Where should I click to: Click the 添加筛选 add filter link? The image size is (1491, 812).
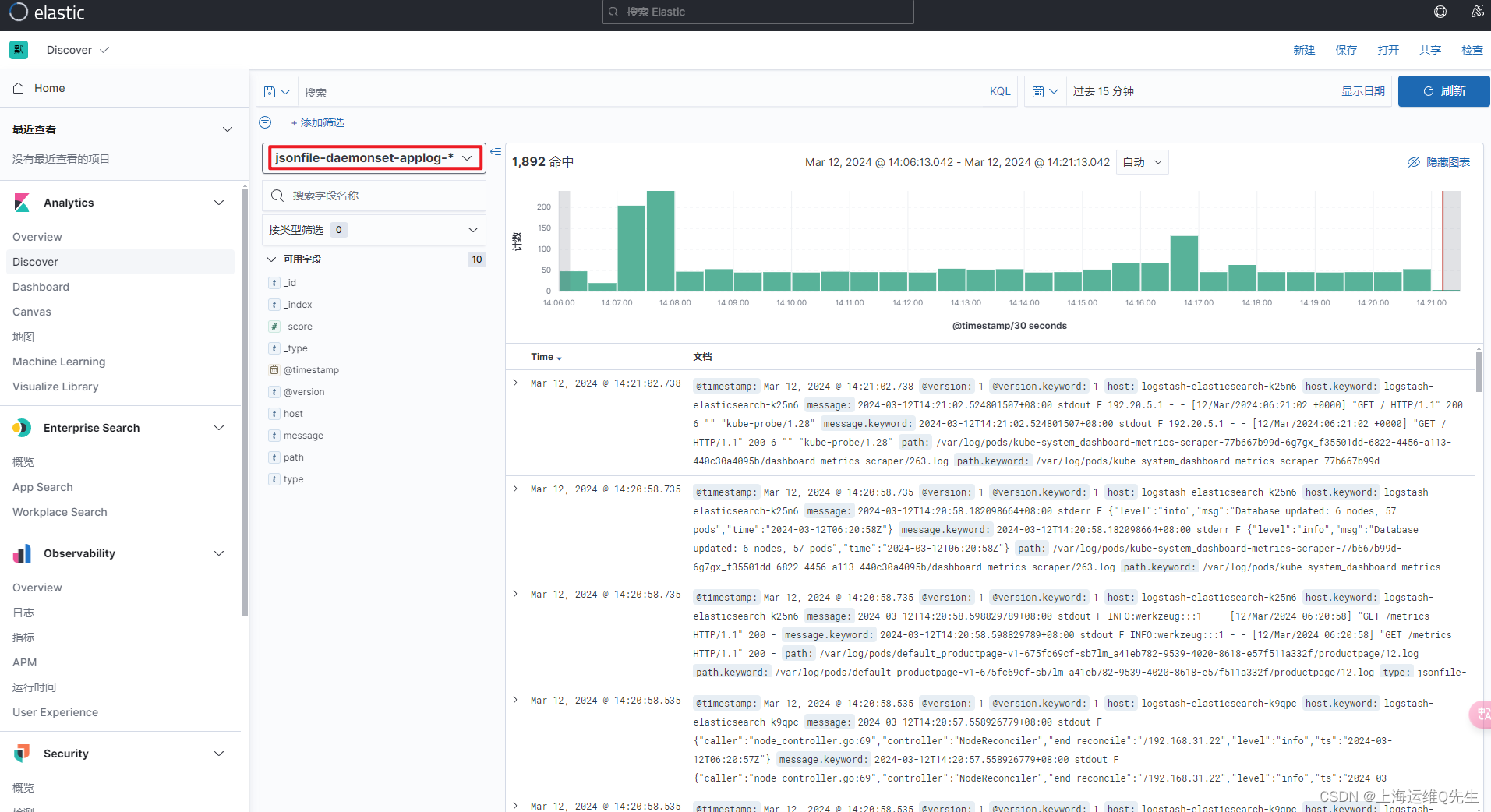click(x=317, y=122)
